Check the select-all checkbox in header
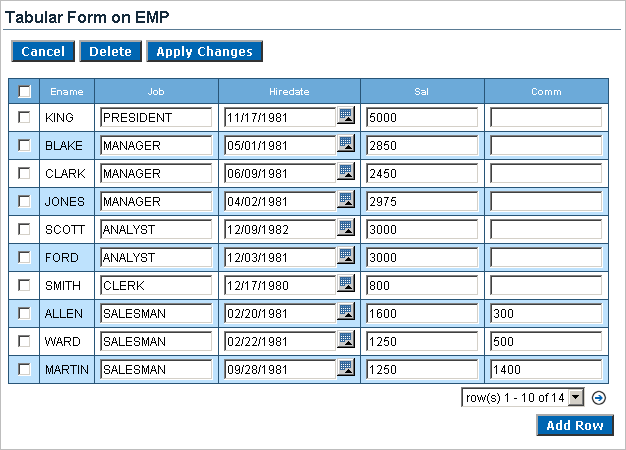Image resolution: width=626 pixels, height=450 pixels. [x=24, y=91]
